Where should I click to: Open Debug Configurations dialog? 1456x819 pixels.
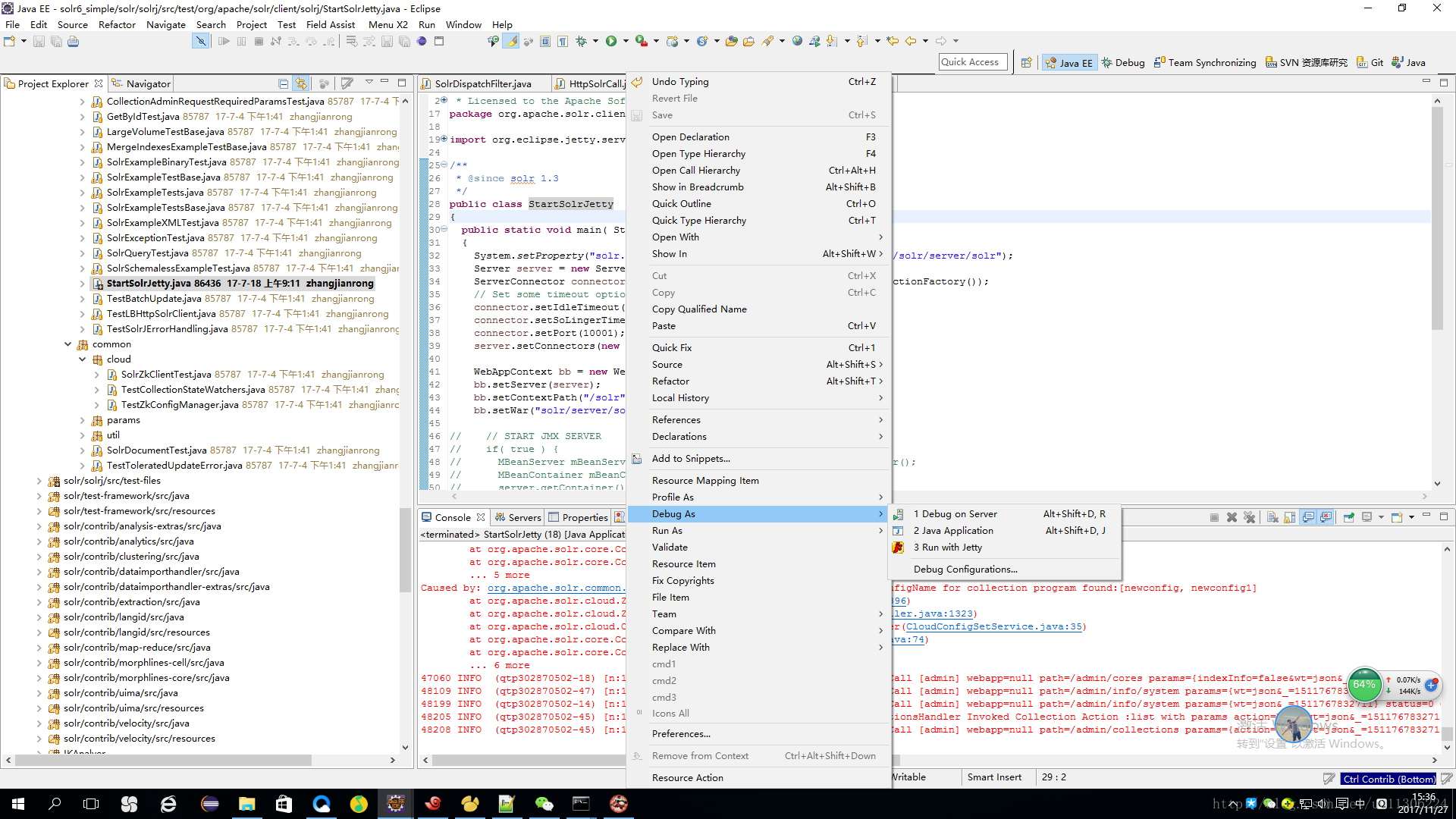pyautogui.click(x=963, y=569)
